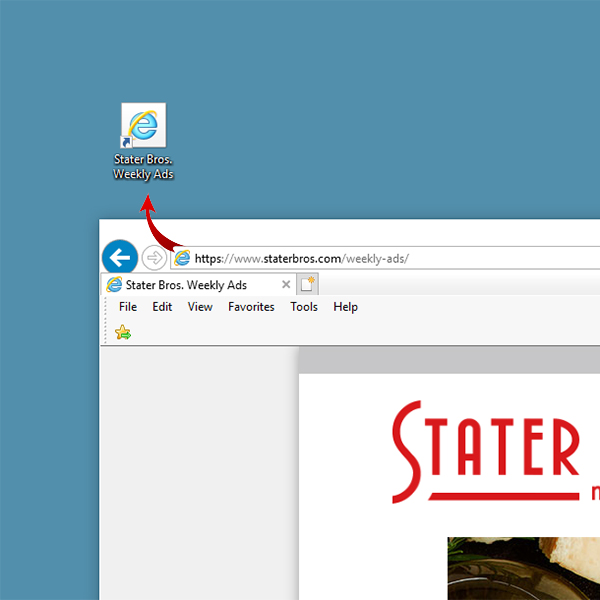Click the greyed Forward arrow button
Screen dimensions: 600x600
coord(154,258)
